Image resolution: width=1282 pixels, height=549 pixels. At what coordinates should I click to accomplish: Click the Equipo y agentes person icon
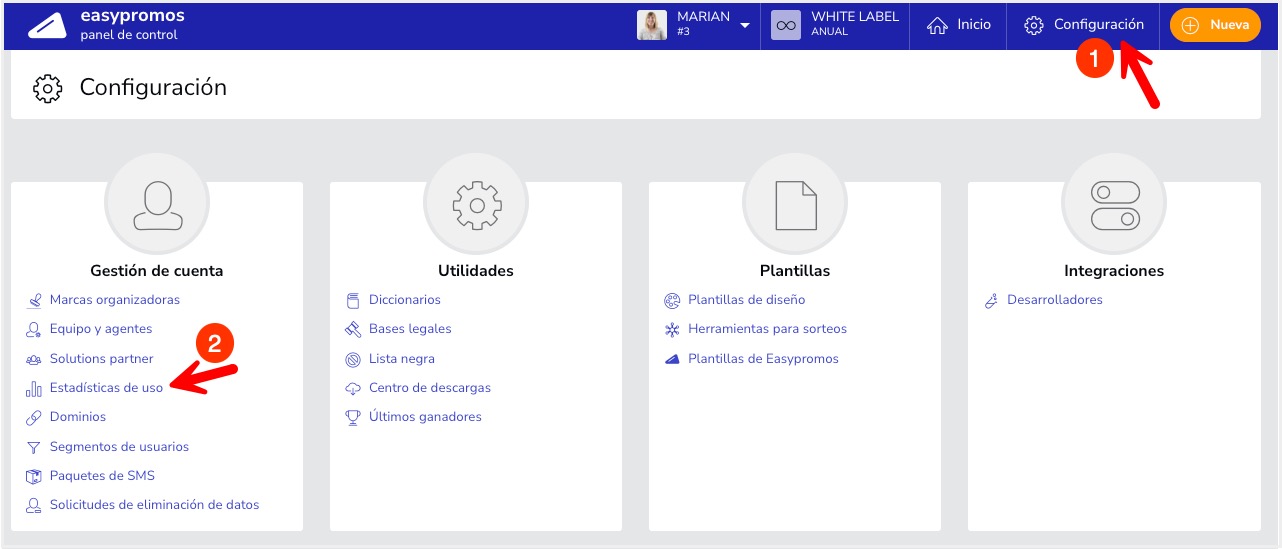(x=34, y=329)
